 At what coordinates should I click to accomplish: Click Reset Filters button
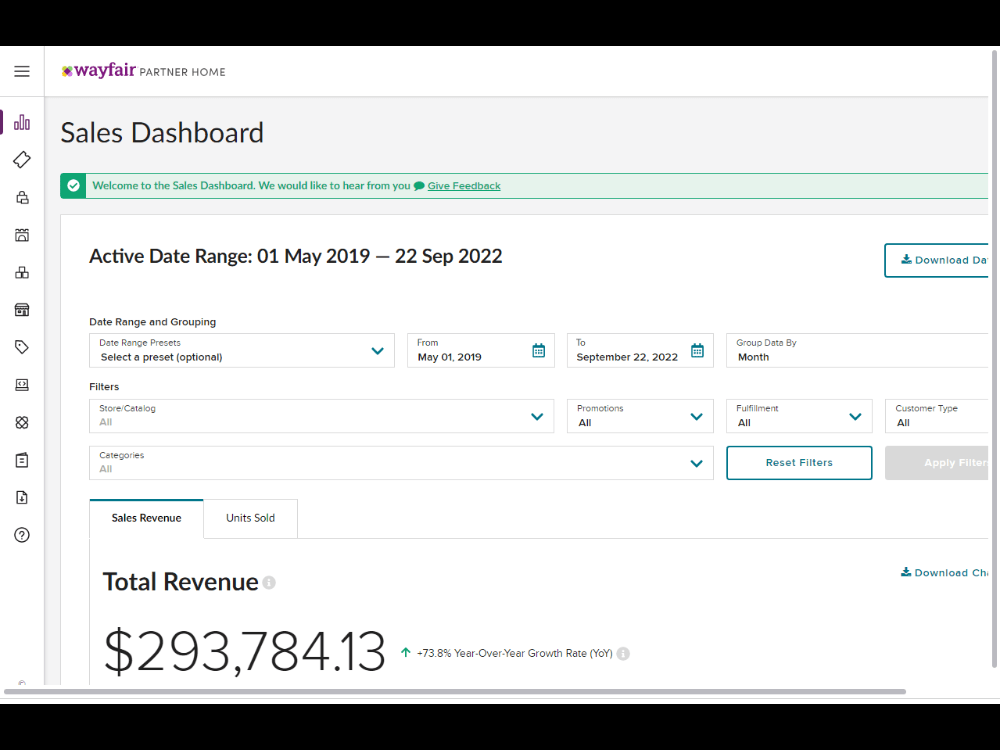[x=799, y=462]
